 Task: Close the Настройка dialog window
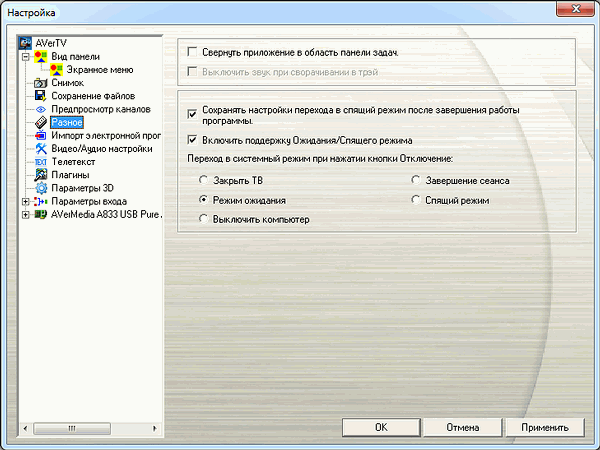[576, 8]
